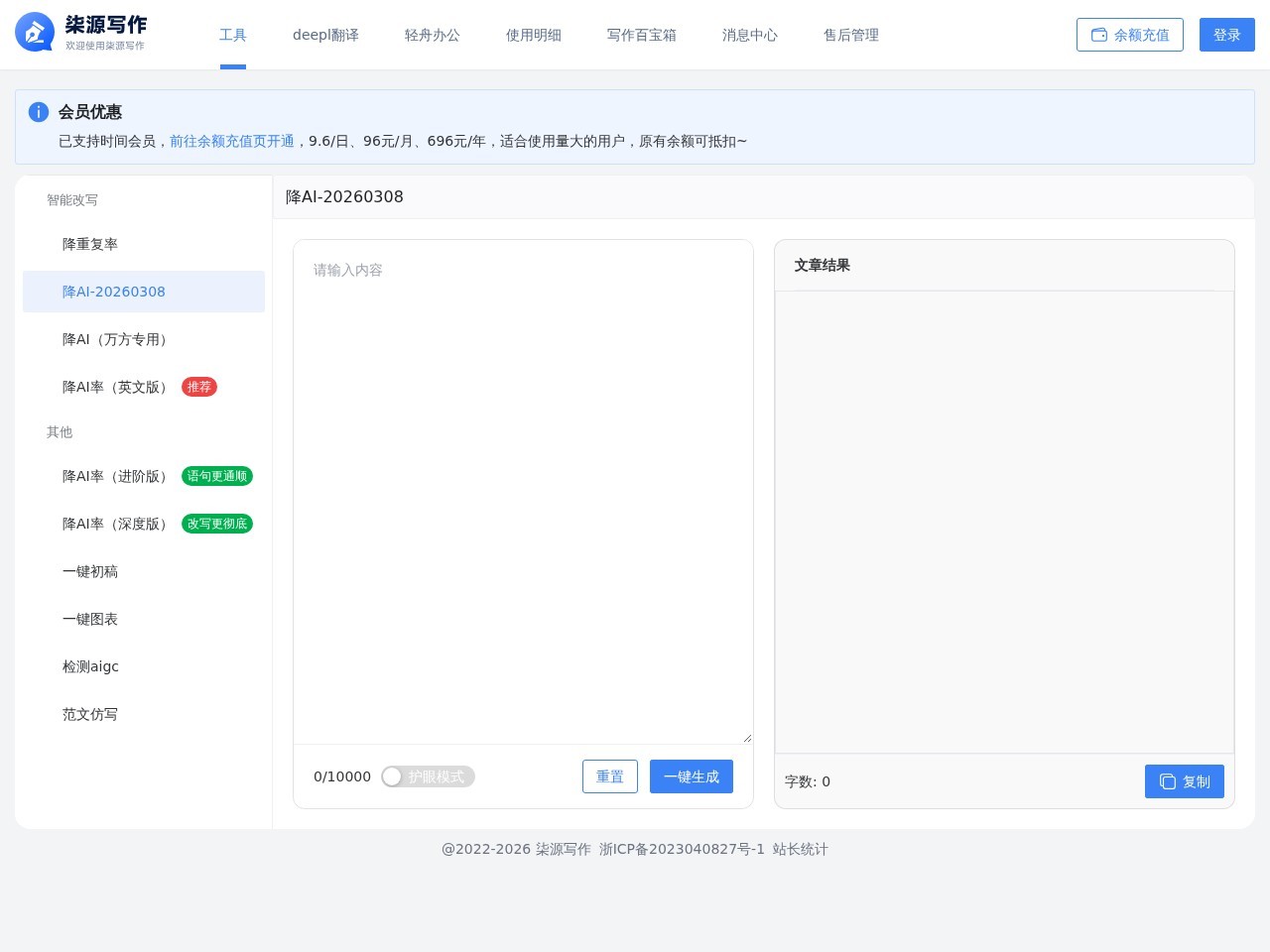Click the green 语句更通顺 badge
1270x952 pixels.
pos(217,476)
